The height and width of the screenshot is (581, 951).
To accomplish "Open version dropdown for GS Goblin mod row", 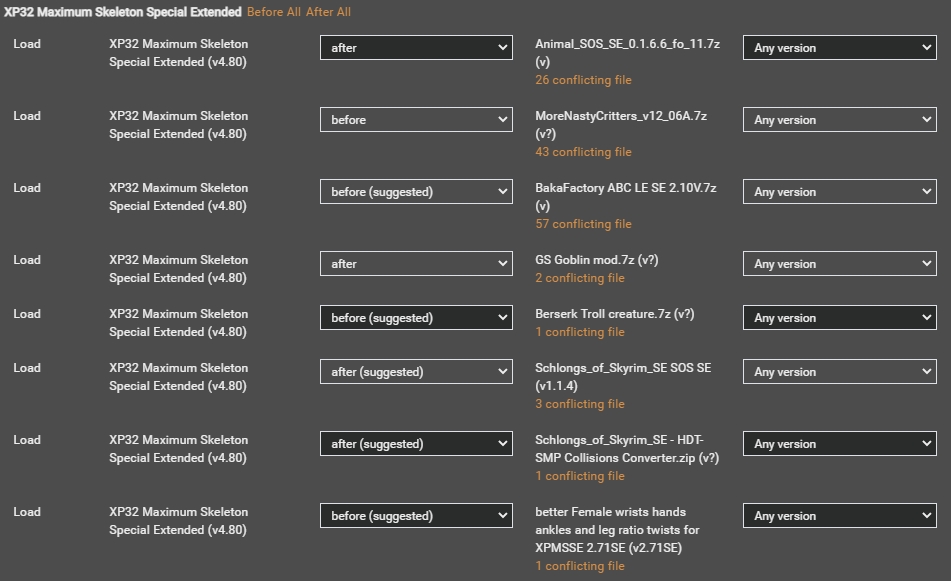I will point(839,264).
